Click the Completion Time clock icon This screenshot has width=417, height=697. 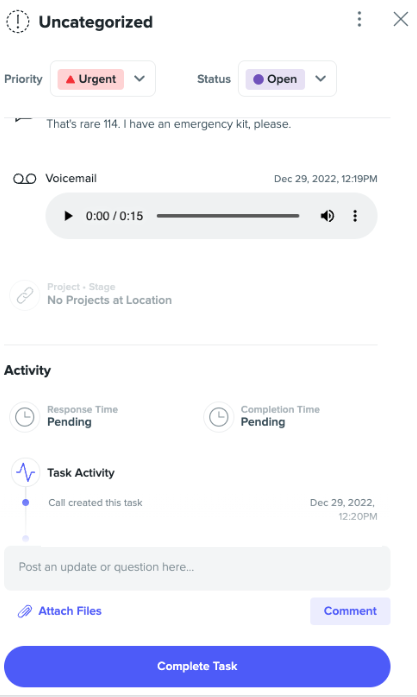click(219, 417)
